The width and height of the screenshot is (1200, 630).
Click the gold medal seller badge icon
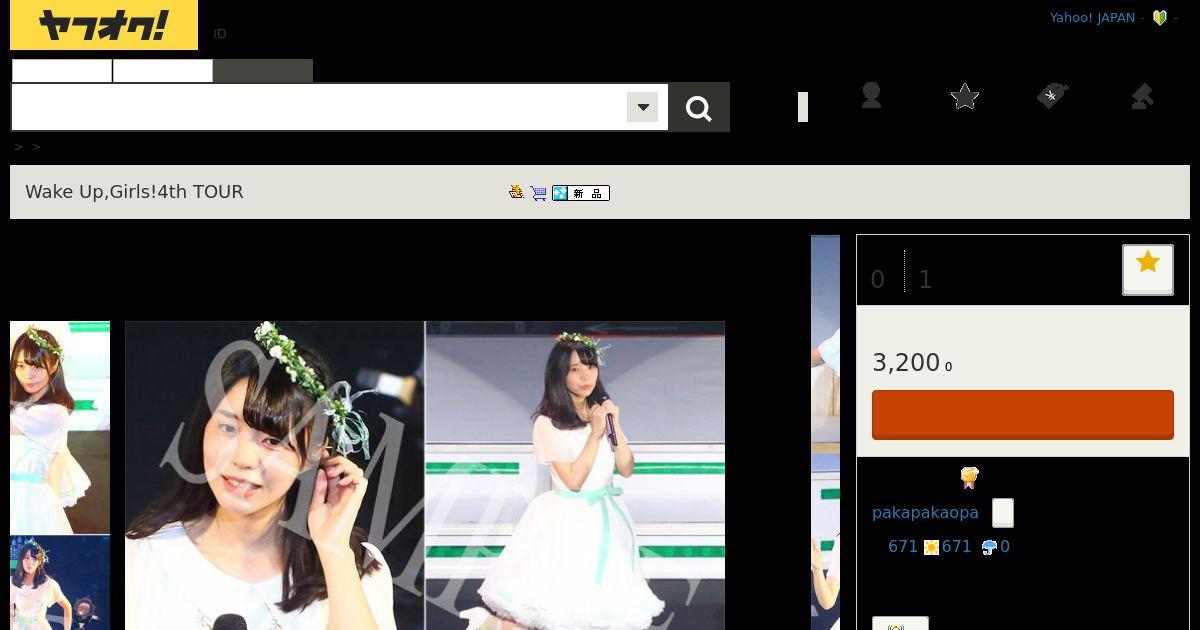(968, 477)
